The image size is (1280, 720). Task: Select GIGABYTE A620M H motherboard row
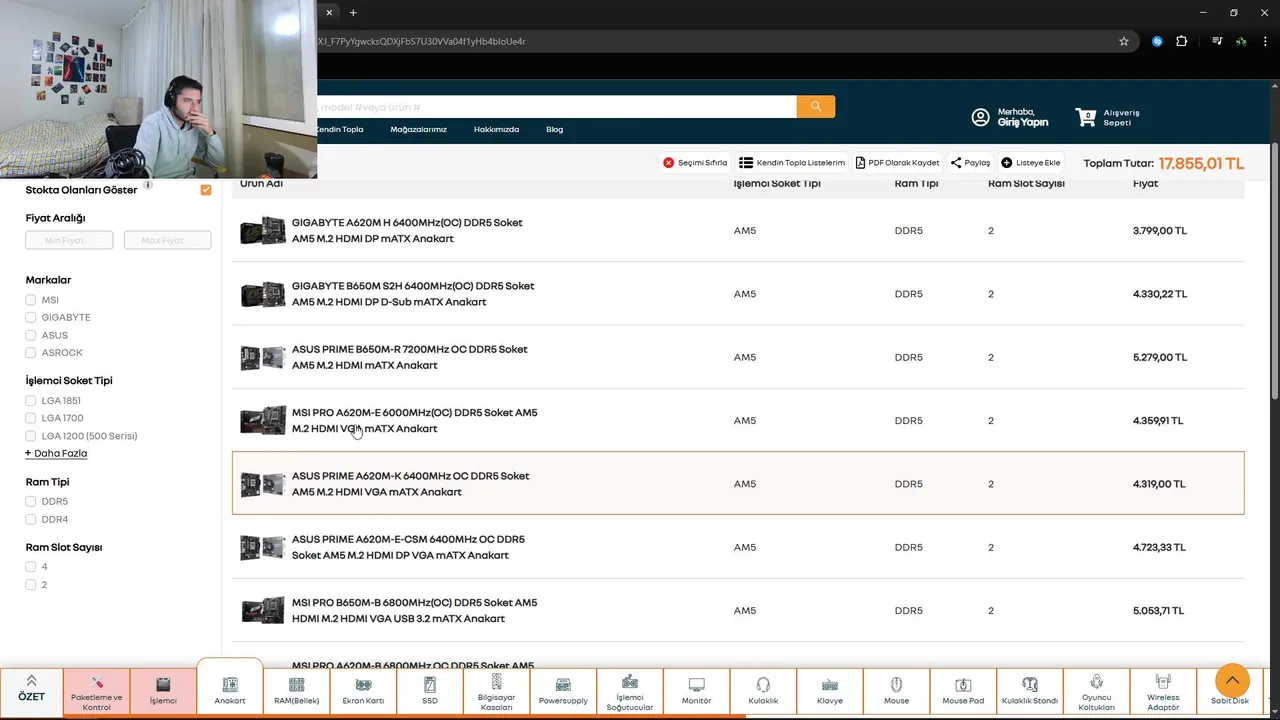coord(738,230)
